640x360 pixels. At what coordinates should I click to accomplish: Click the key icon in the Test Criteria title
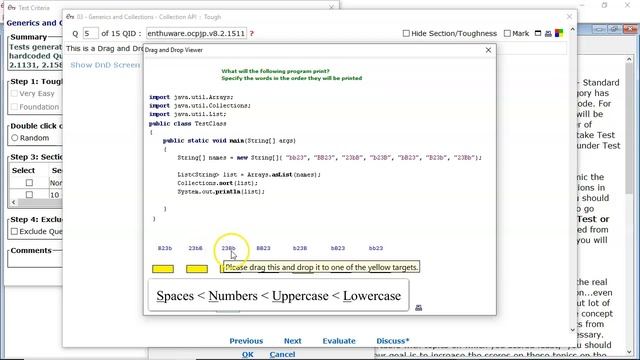(11, 7)
